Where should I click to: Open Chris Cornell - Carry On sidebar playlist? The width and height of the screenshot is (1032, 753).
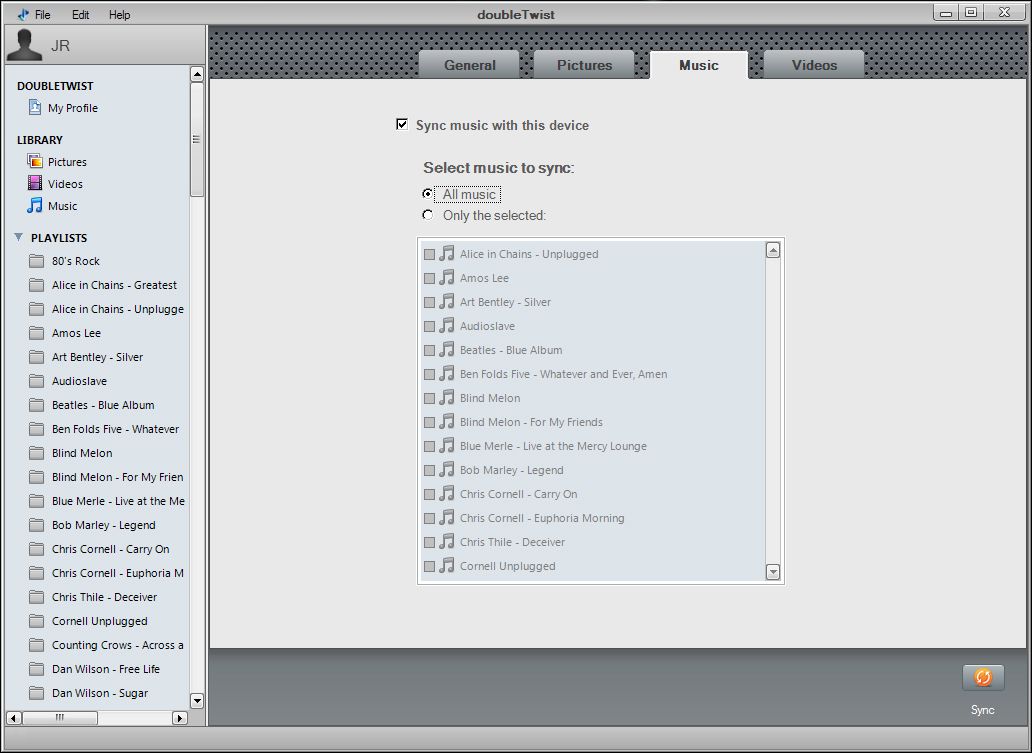click(x=111, y=549)
